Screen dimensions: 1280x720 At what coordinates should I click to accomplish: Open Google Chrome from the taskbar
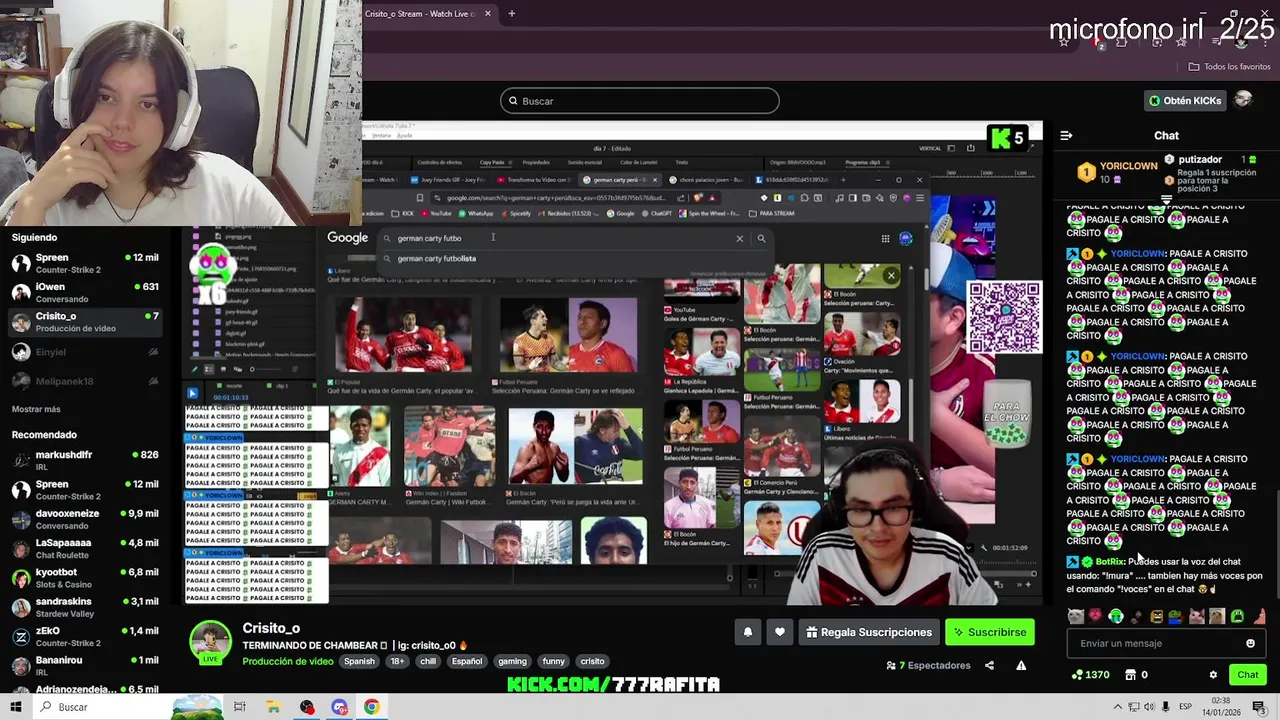click(x=371, y=707)
